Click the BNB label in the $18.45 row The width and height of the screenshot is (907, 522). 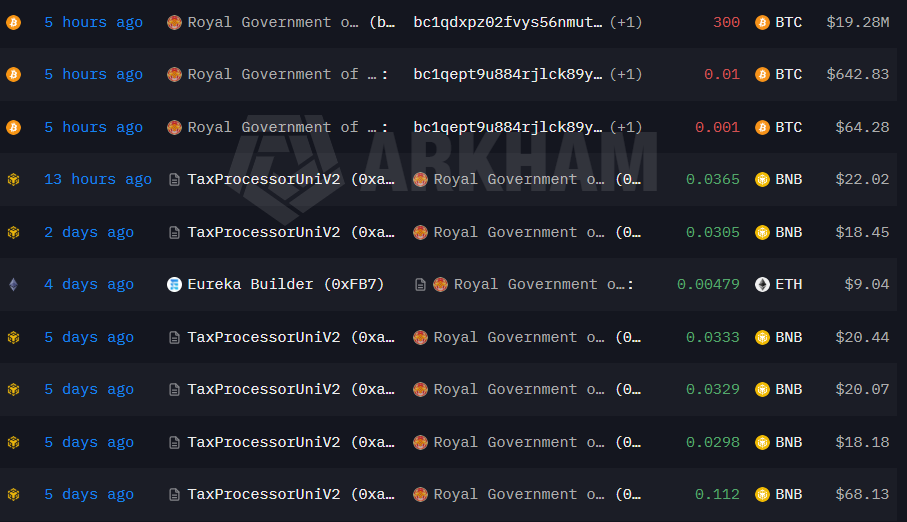tap(789, 233)
